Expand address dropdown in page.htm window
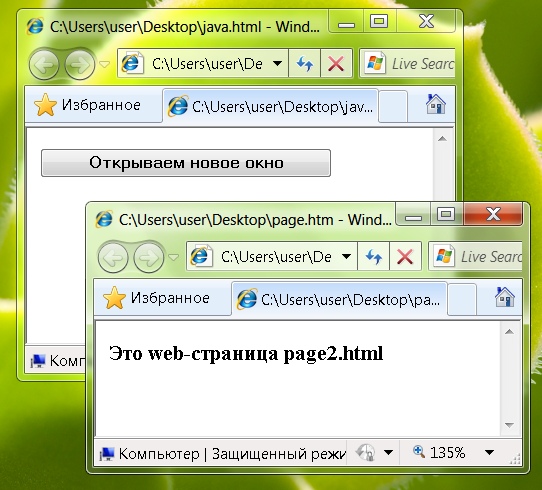The width and height of the screenshot is (542, 490). tap(347, 257)
